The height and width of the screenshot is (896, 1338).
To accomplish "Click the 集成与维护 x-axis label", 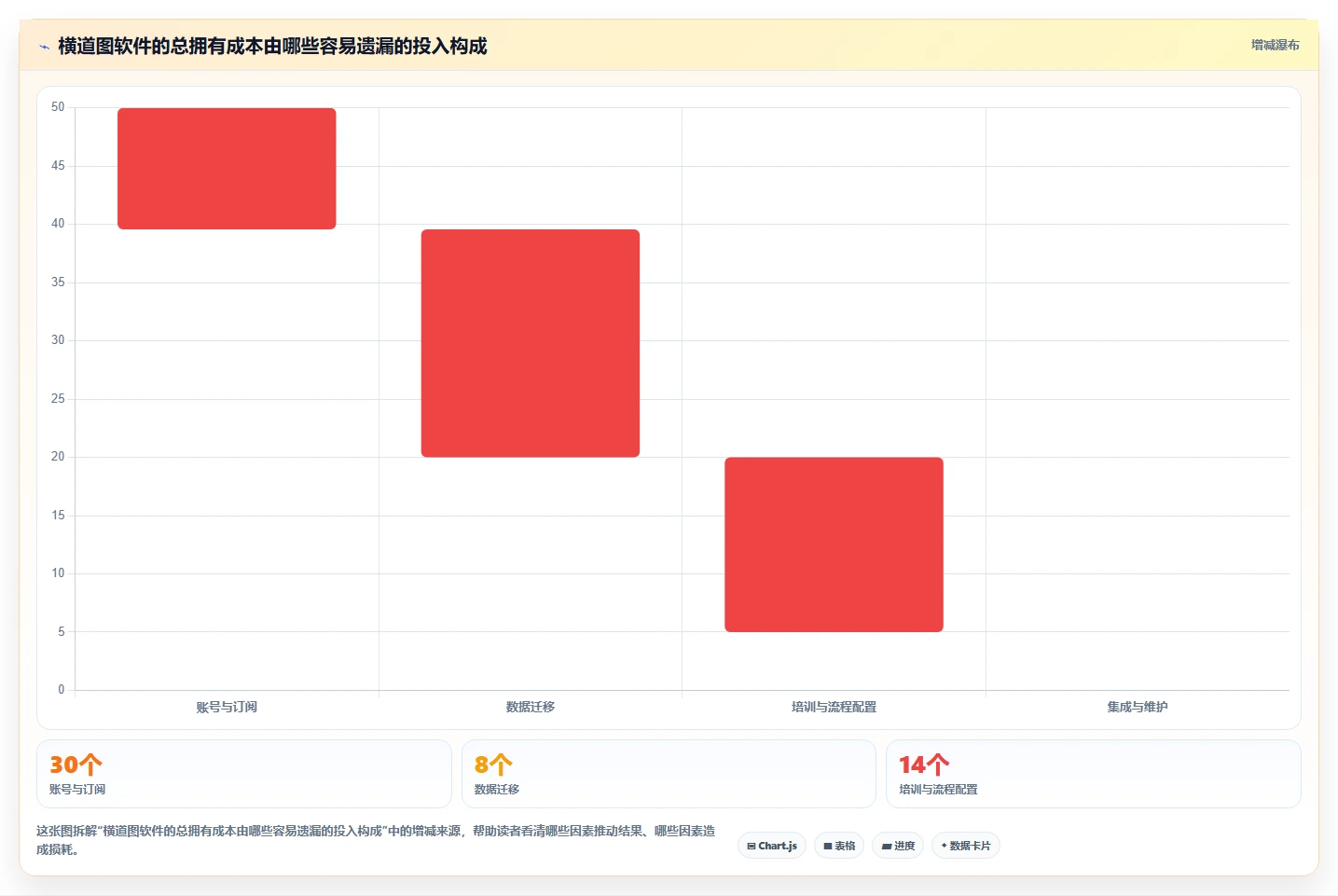I will coord(1138,707).
